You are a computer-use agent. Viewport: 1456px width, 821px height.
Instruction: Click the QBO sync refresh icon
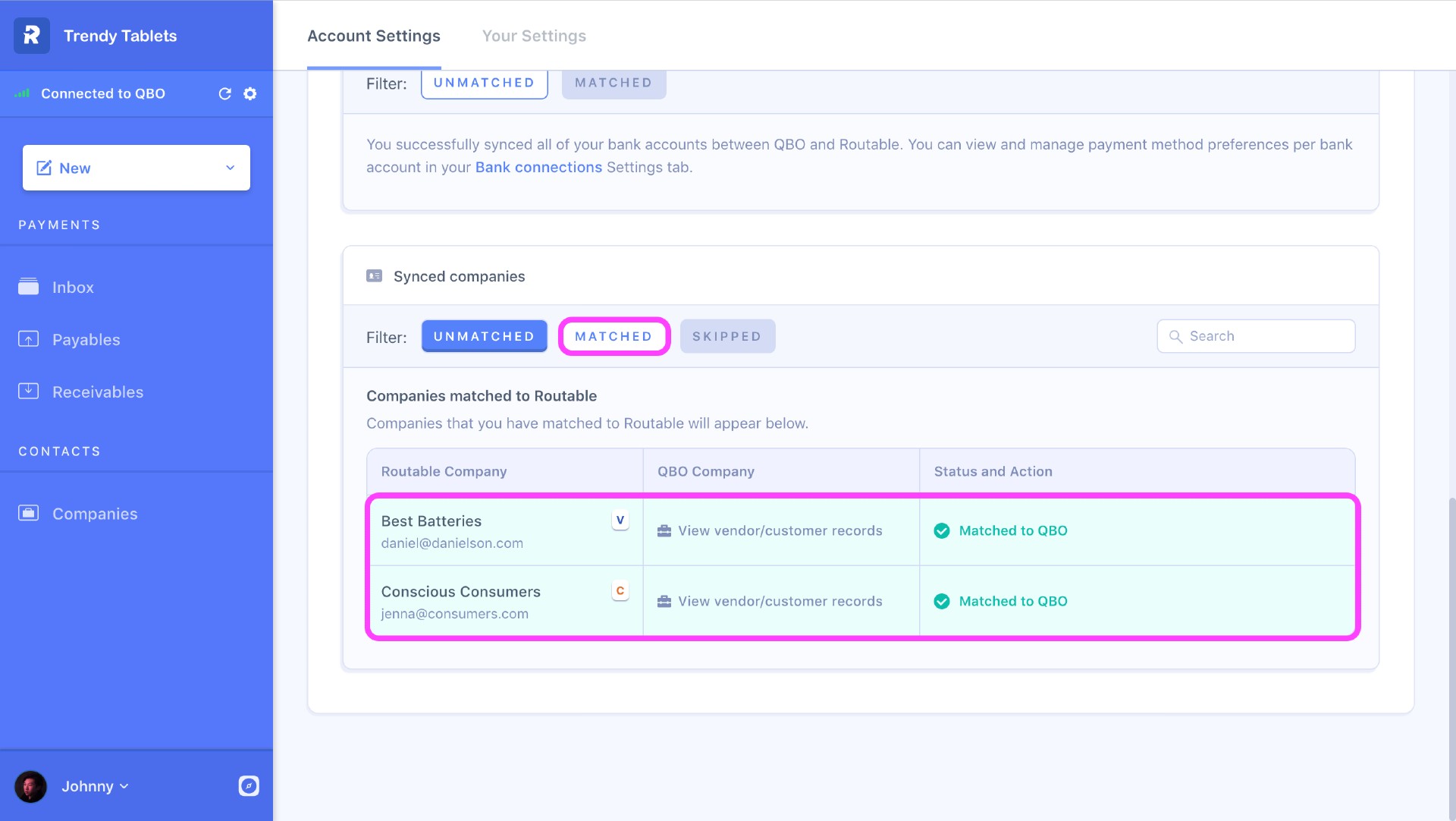224,93
